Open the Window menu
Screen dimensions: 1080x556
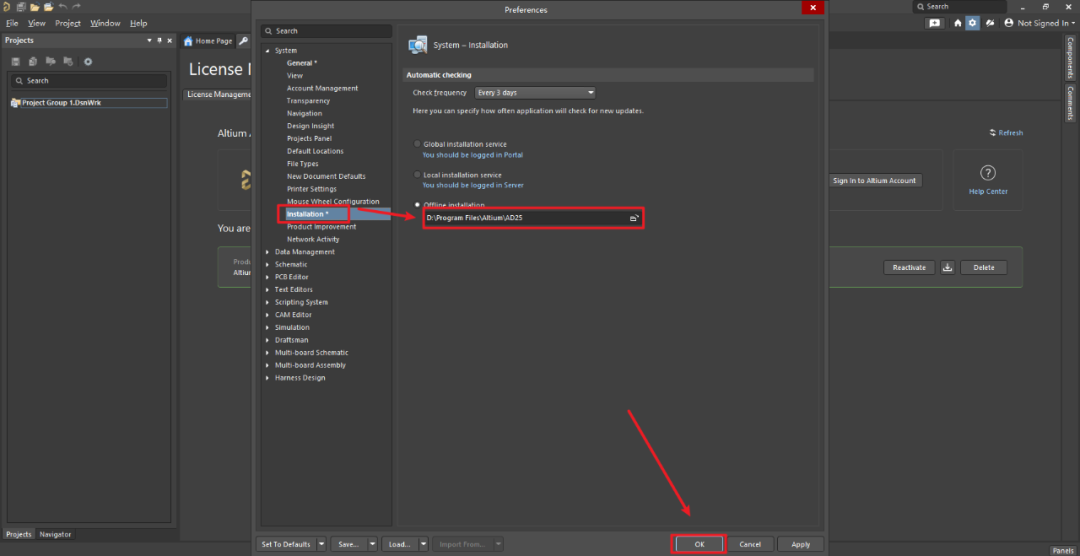105,23
